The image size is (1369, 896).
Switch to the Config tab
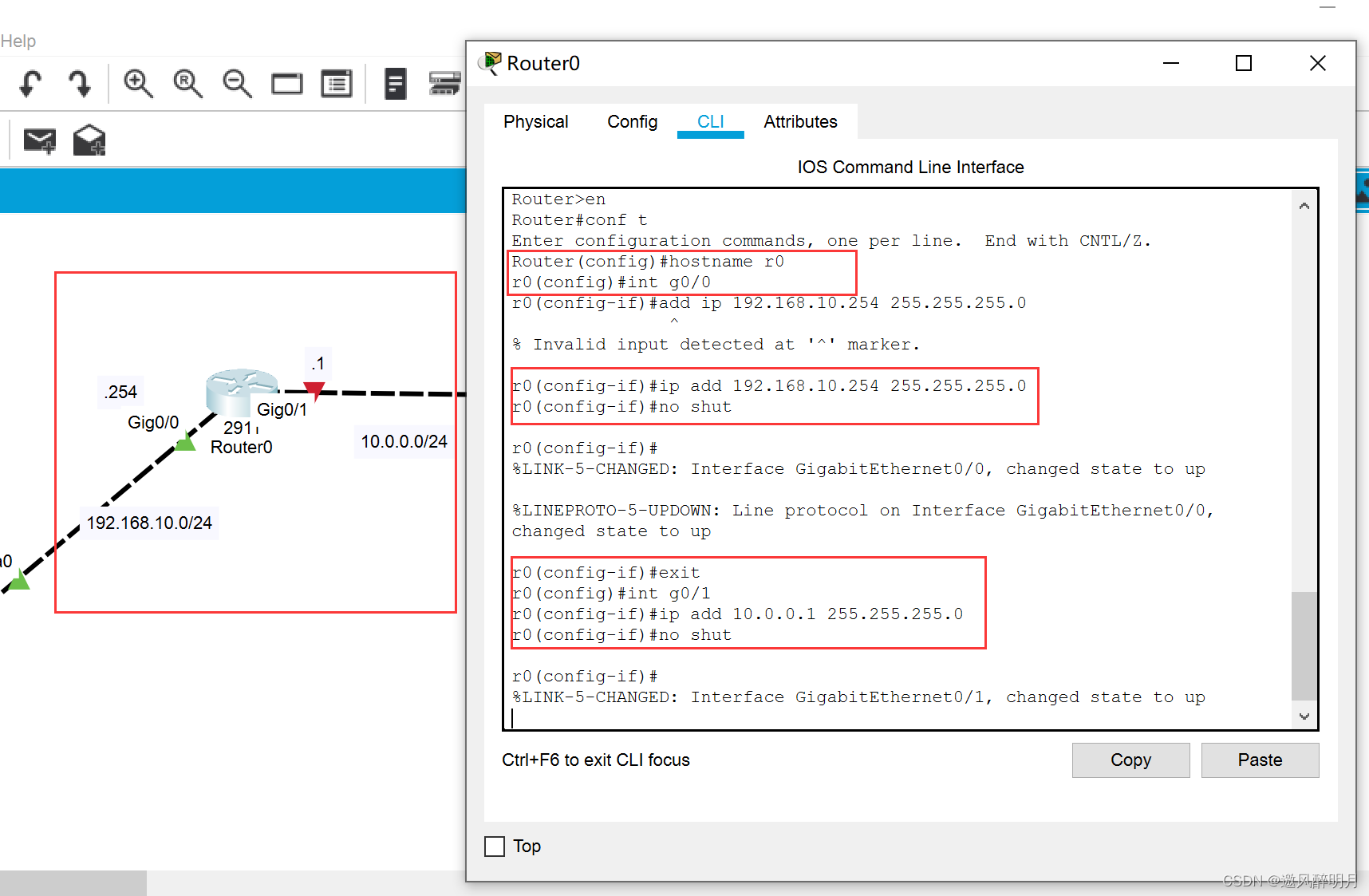pos(633,122)
